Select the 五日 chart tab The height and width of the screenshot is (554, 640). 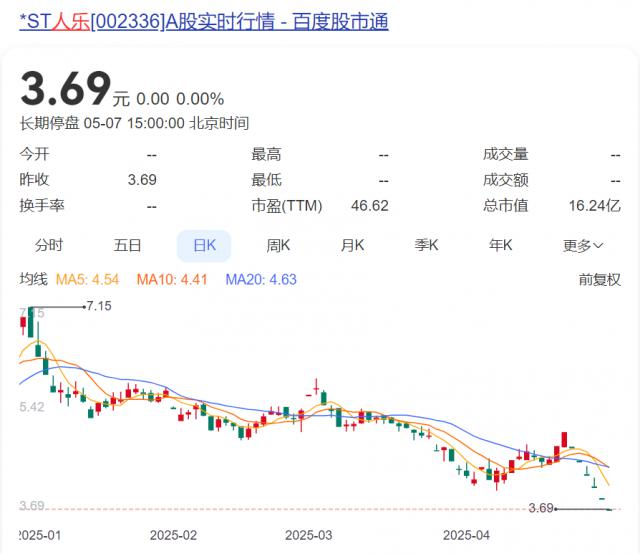pos(127,245)
